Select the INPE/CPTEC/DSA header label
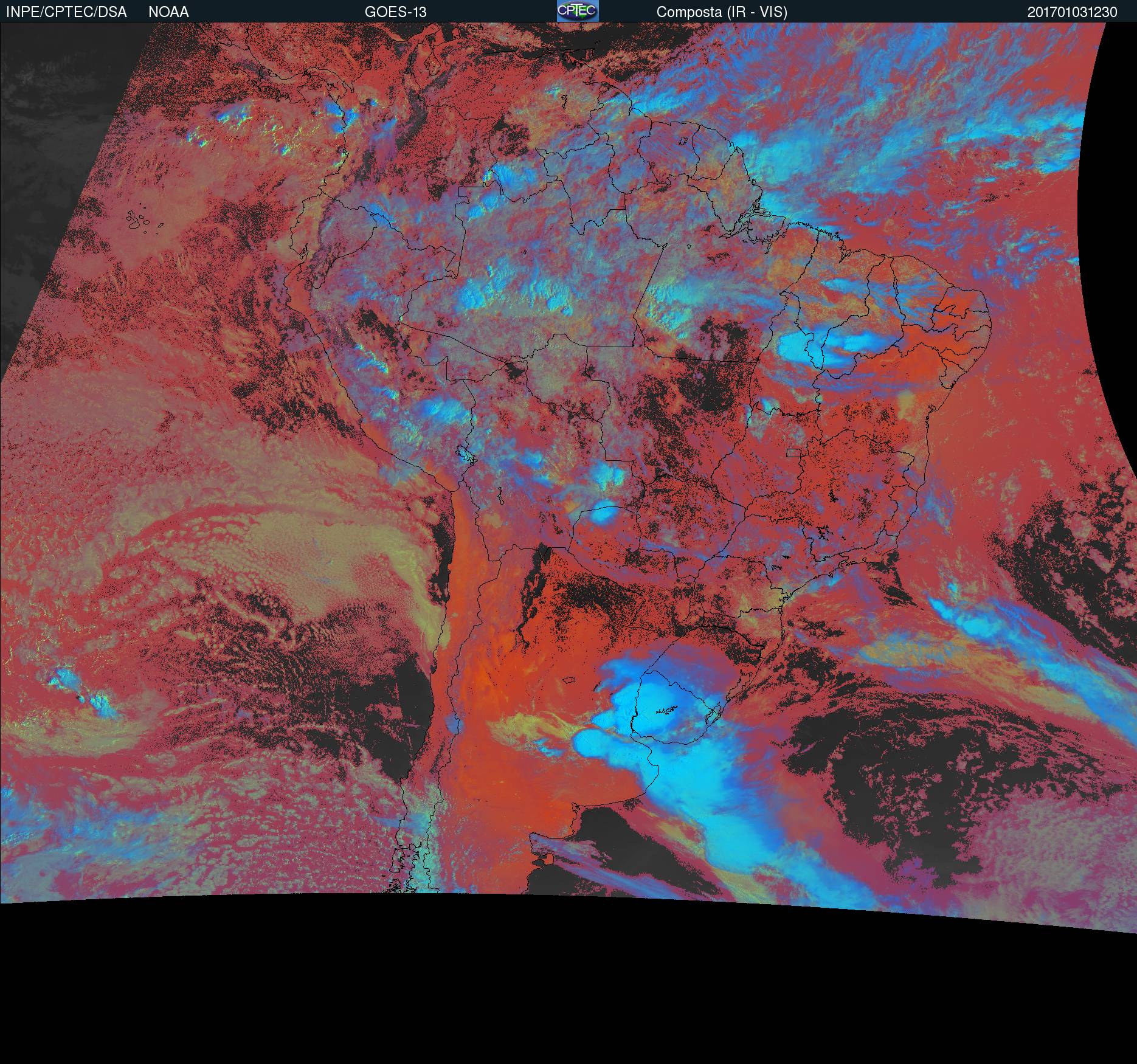Image resolution: width=1137 pixels, height=1064 pixels. tap(66, 12)
